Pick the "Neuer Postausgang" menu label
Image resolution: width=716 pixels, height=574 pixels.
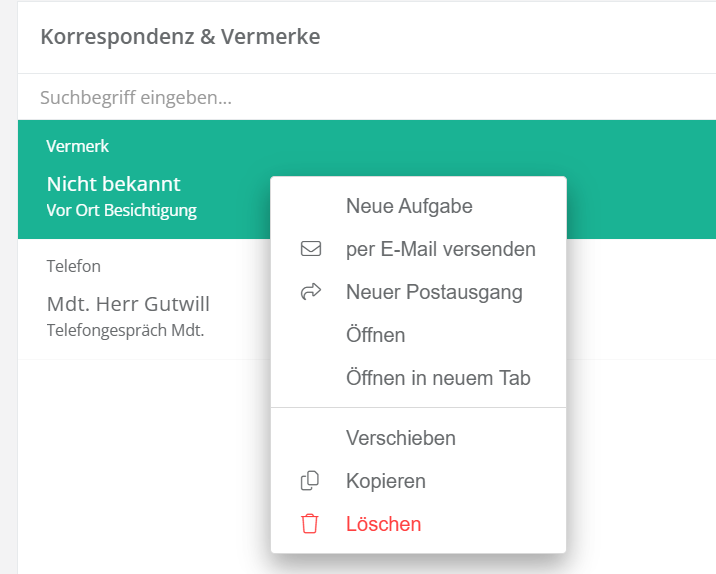434,292
